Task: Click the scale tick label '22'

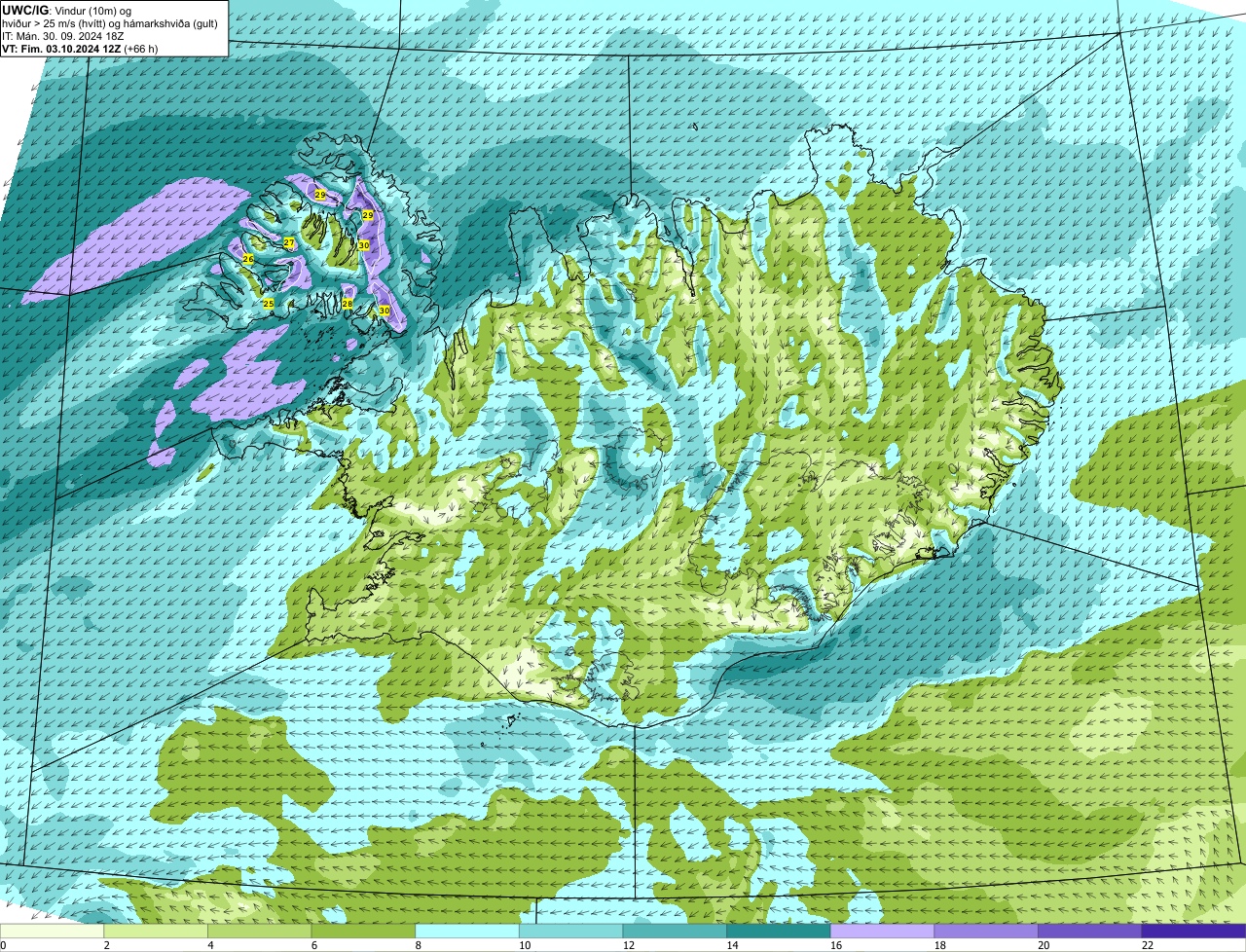Action: coord(1148,945)
